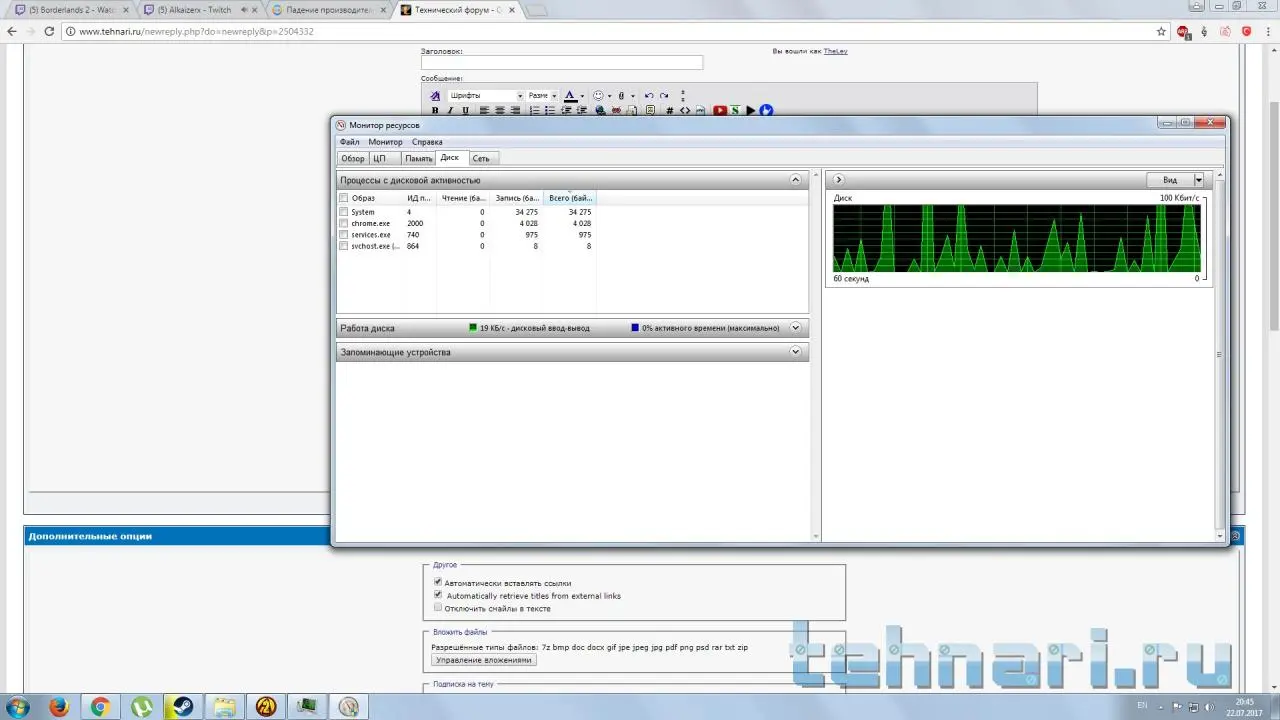Click the smiley emoticon icon in editor
The image size is (1280, 720).
pyautogui.click(x=598, y=96)
